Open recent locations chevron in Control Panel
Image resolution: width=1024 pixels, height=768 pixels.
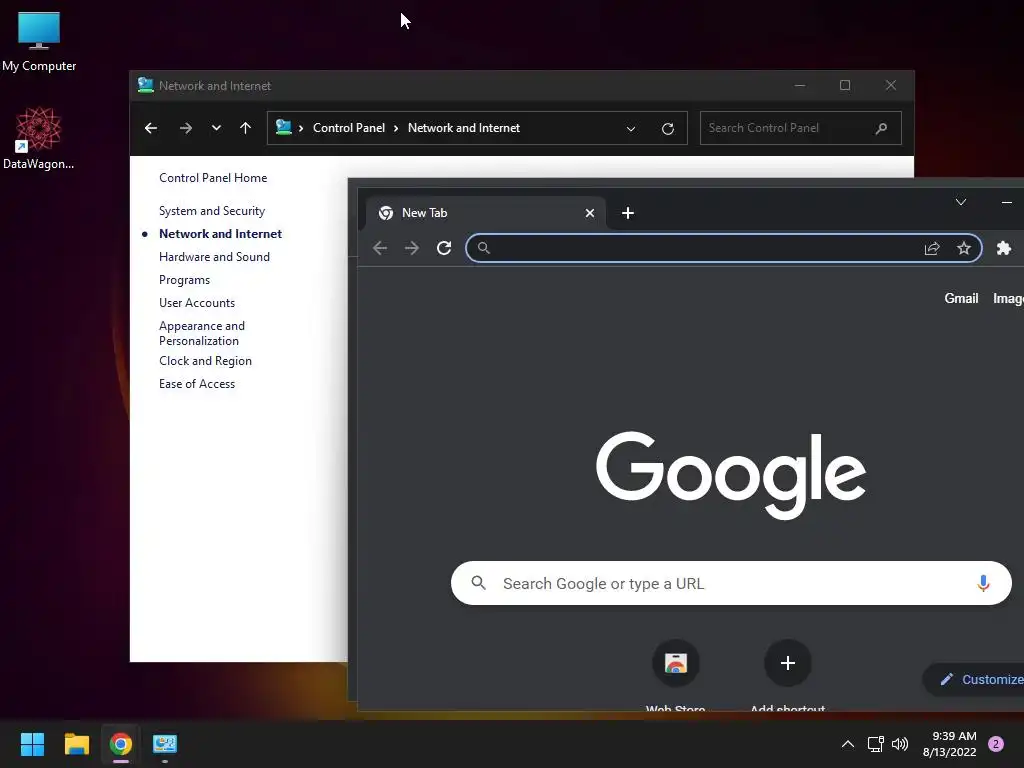[x=216, y=128]
